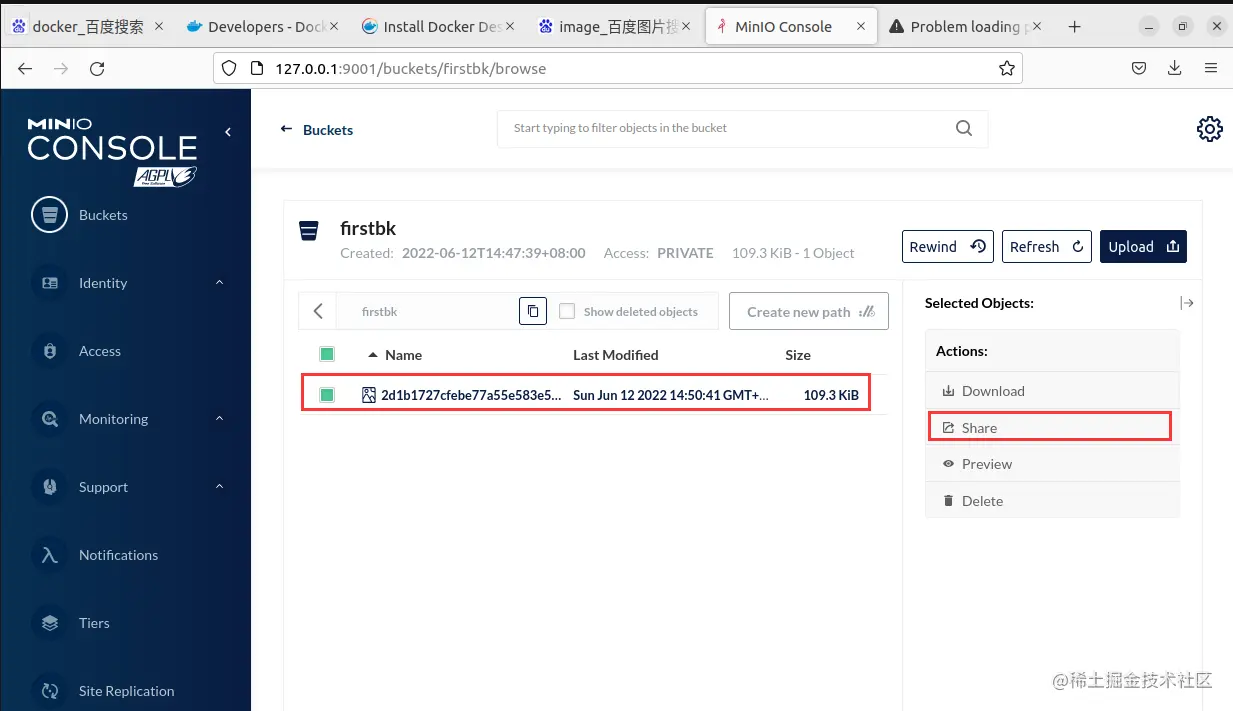The height and width of the screenshot is (711, 1233).
Task: Click the image file type icon
Action: tap(369, 395)
